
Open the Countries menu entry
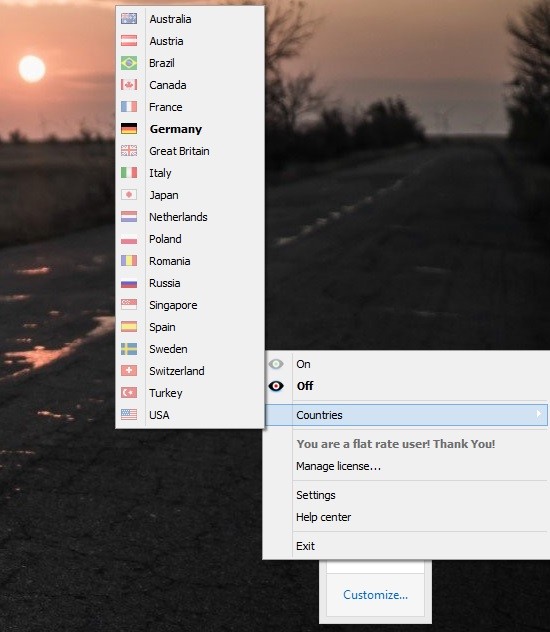coord(406,415)
